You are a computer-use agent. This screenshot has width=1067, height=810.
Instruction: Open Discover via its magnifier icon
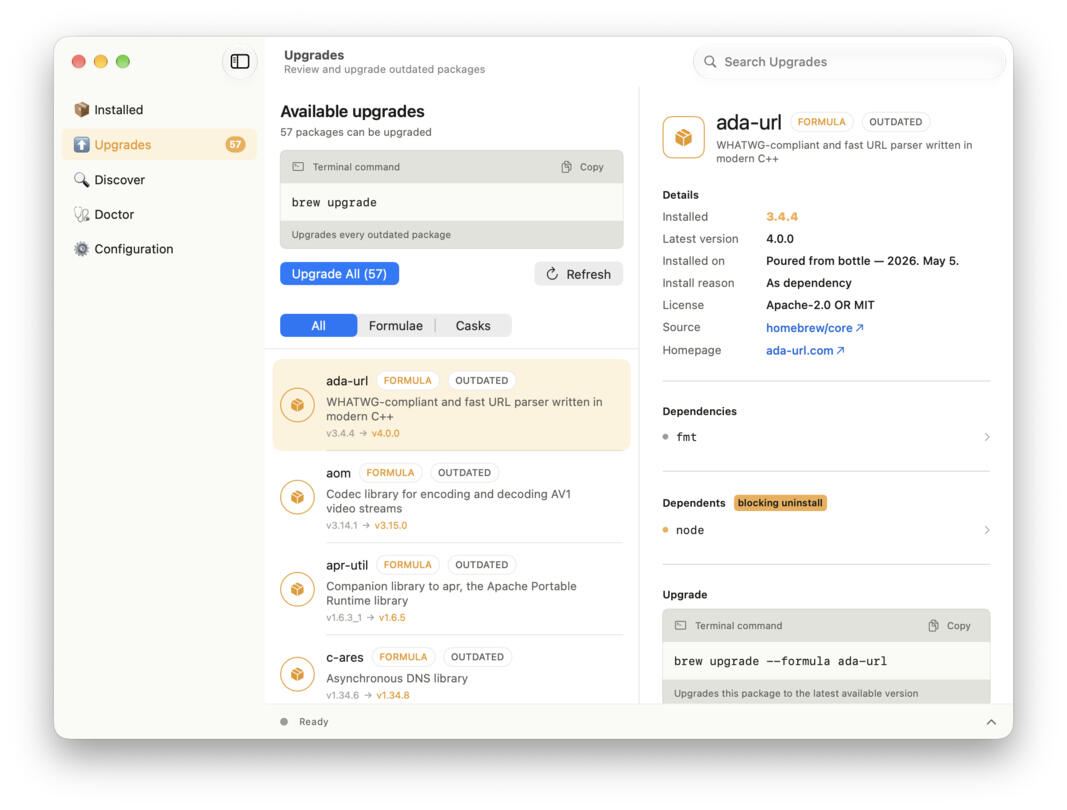(x=82, y=180)
